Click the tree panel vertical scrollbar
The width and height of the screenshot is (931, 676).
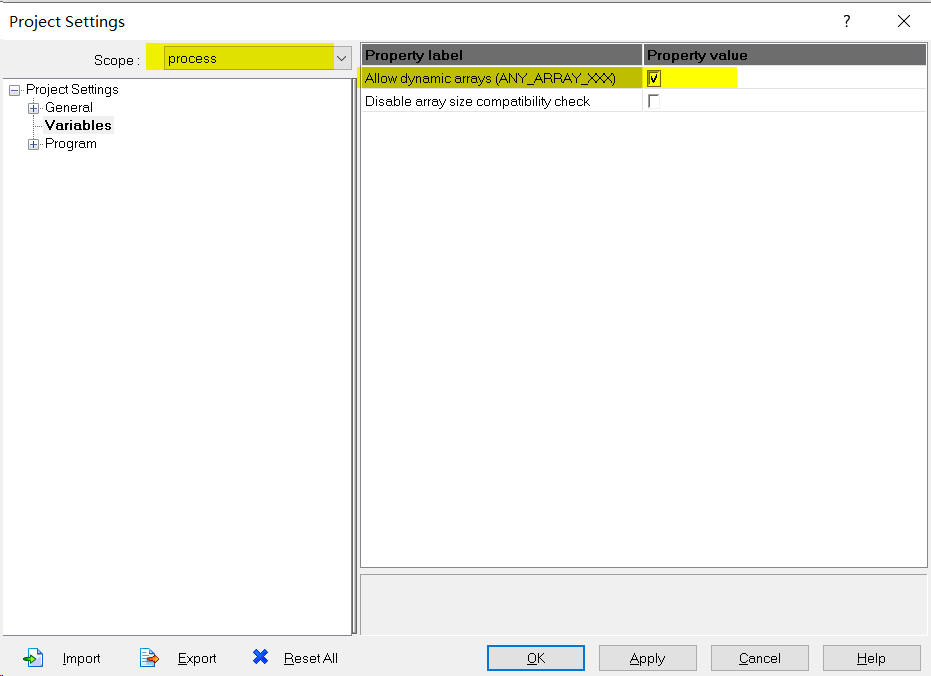pyautogui.click(x=354, y=356)
